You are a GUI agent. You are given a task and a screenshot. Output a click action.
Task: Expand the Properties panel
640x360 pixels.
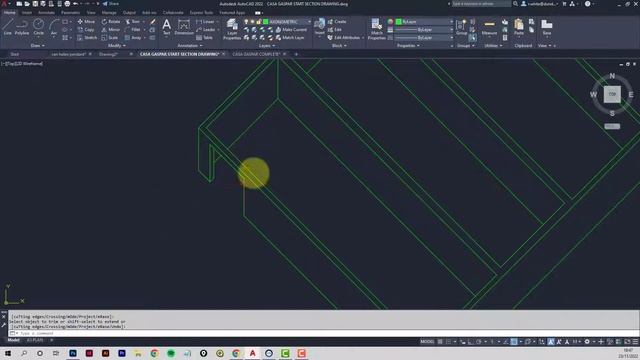pos(408,46)
